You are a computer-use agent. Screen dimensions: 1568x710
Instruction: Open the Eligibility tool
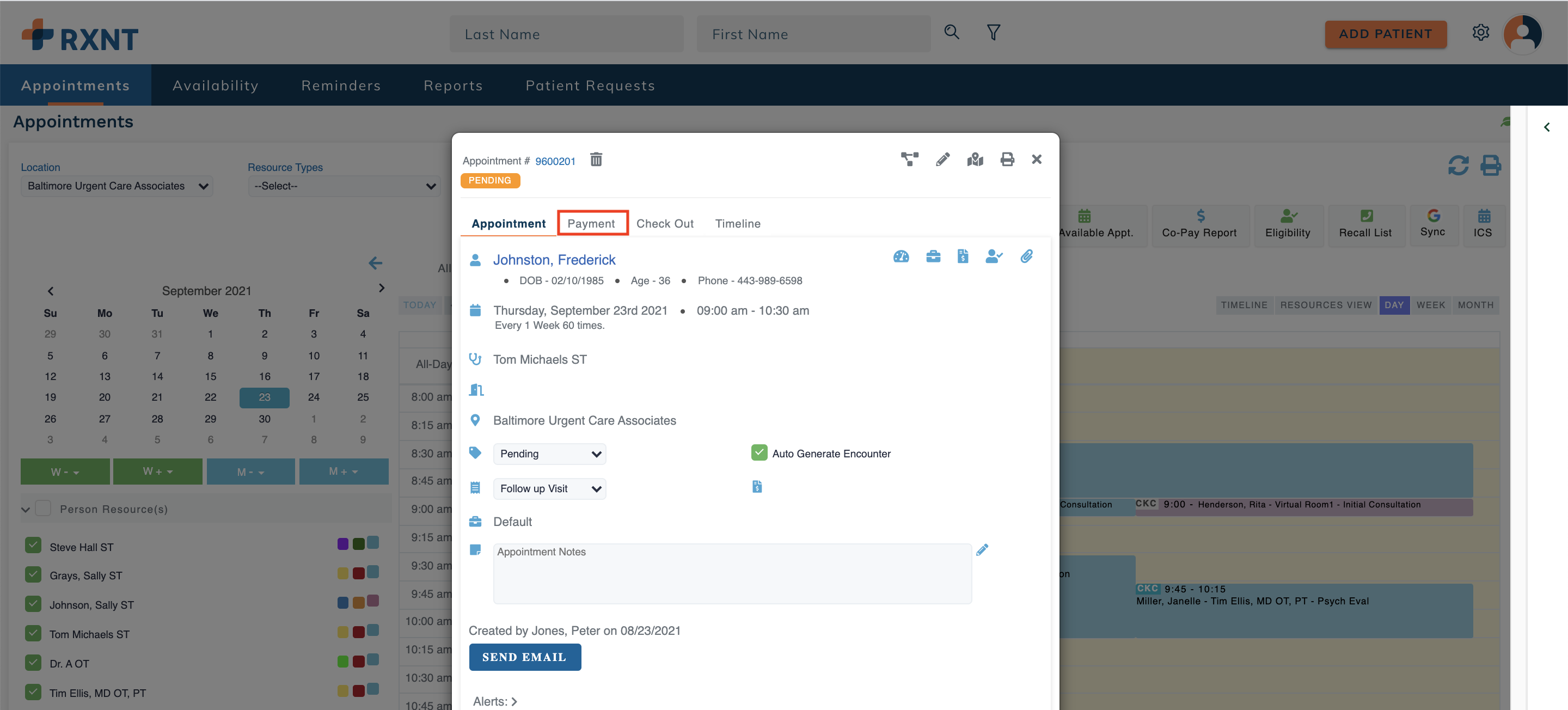[x=1288, y=224]
